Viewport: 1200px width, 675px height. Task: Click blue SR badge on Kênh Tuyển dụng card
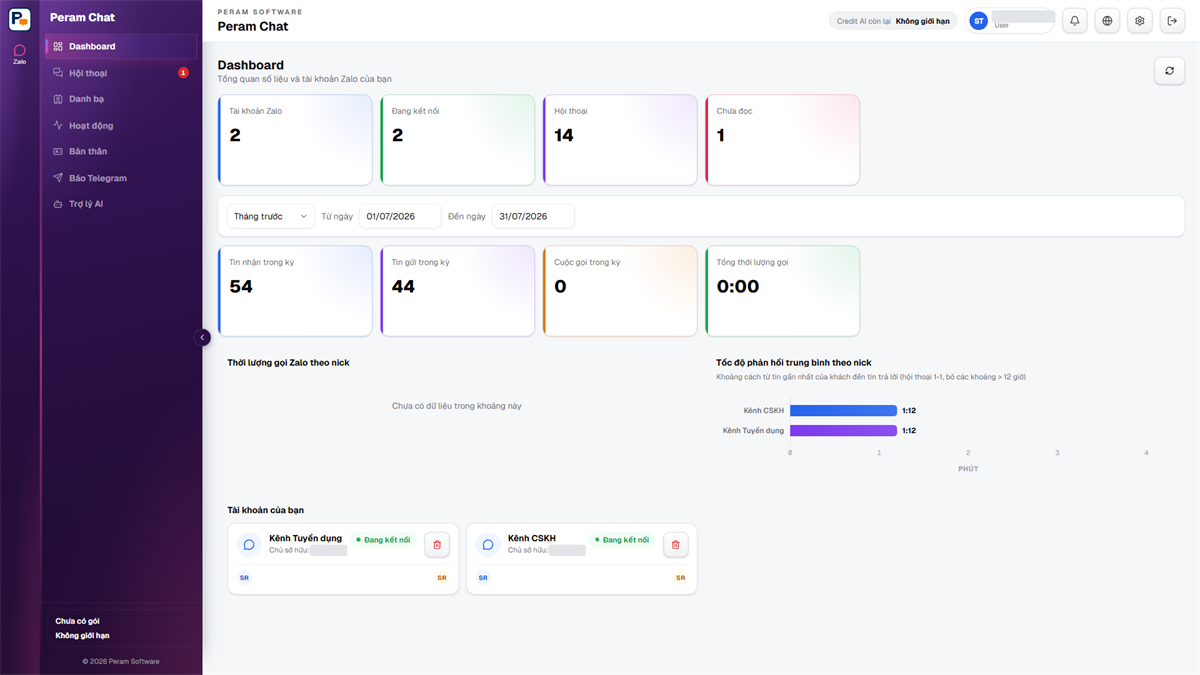[x=244, y=578]
